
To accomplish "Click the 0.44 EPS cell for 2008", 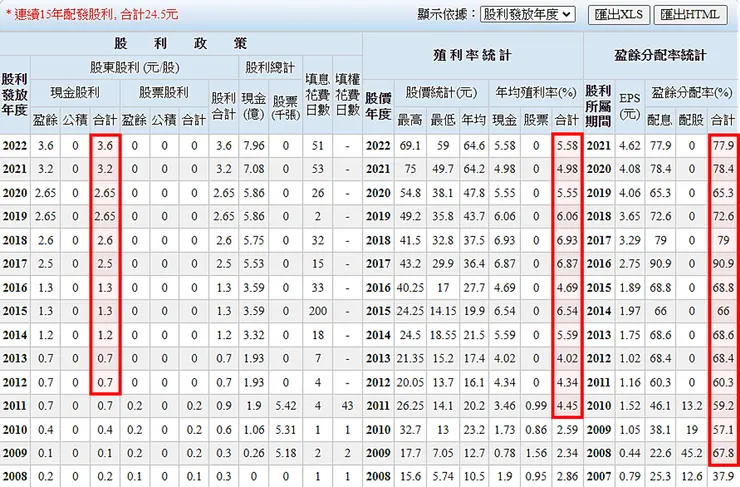I will click(630, 453).
